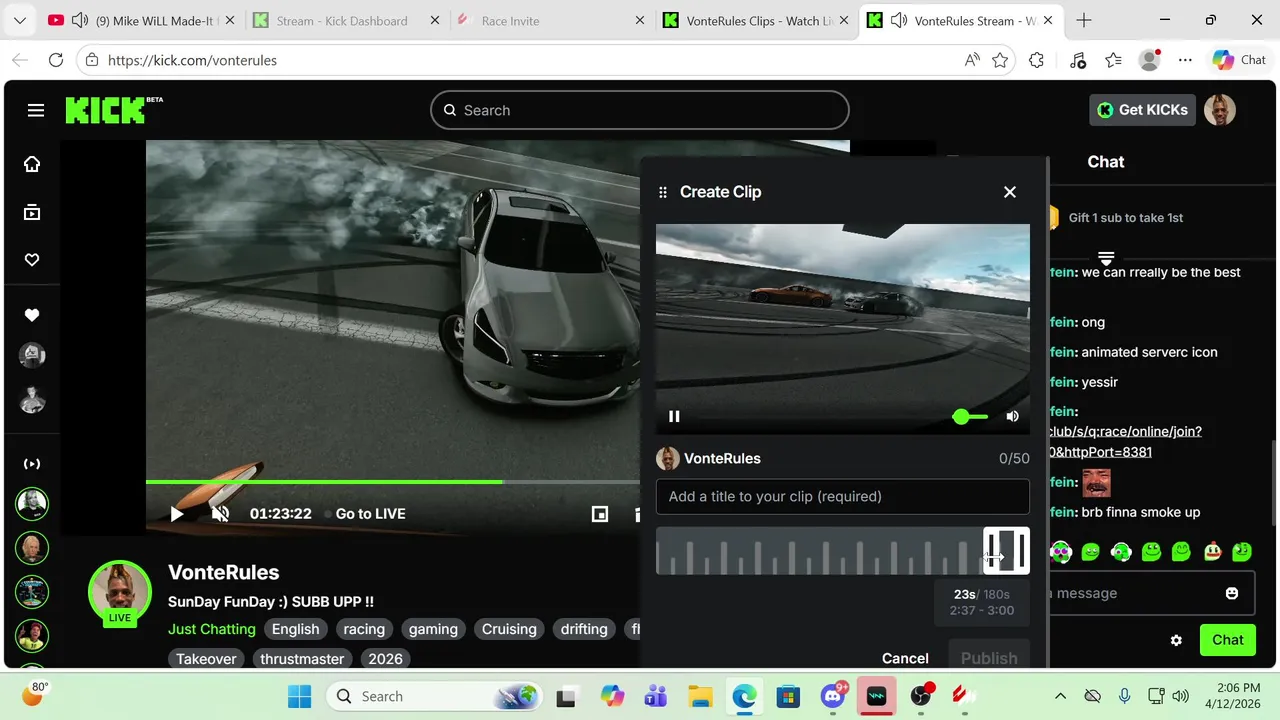Select the Takeover tag
The image size is (1280, 720).
[x=207, y=658]
